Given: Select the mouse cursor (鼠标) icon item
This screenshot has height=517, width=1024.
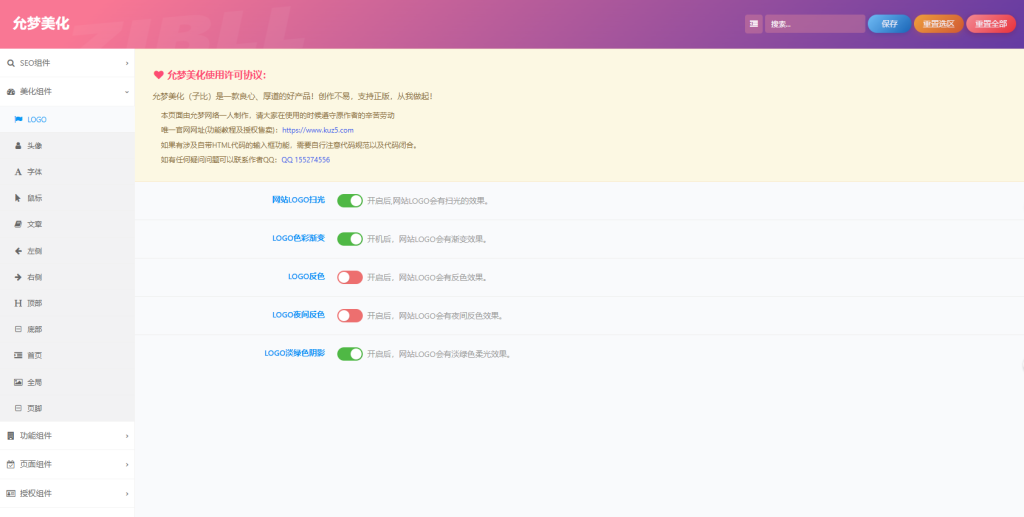Looking at the screenshot, I should tap(18, 198).
